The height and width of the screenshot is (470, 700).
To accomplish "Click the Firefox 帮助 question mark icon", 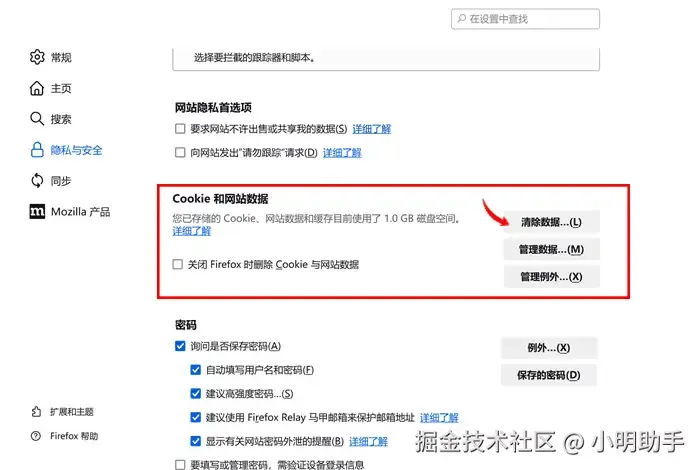I will [36, 436].
